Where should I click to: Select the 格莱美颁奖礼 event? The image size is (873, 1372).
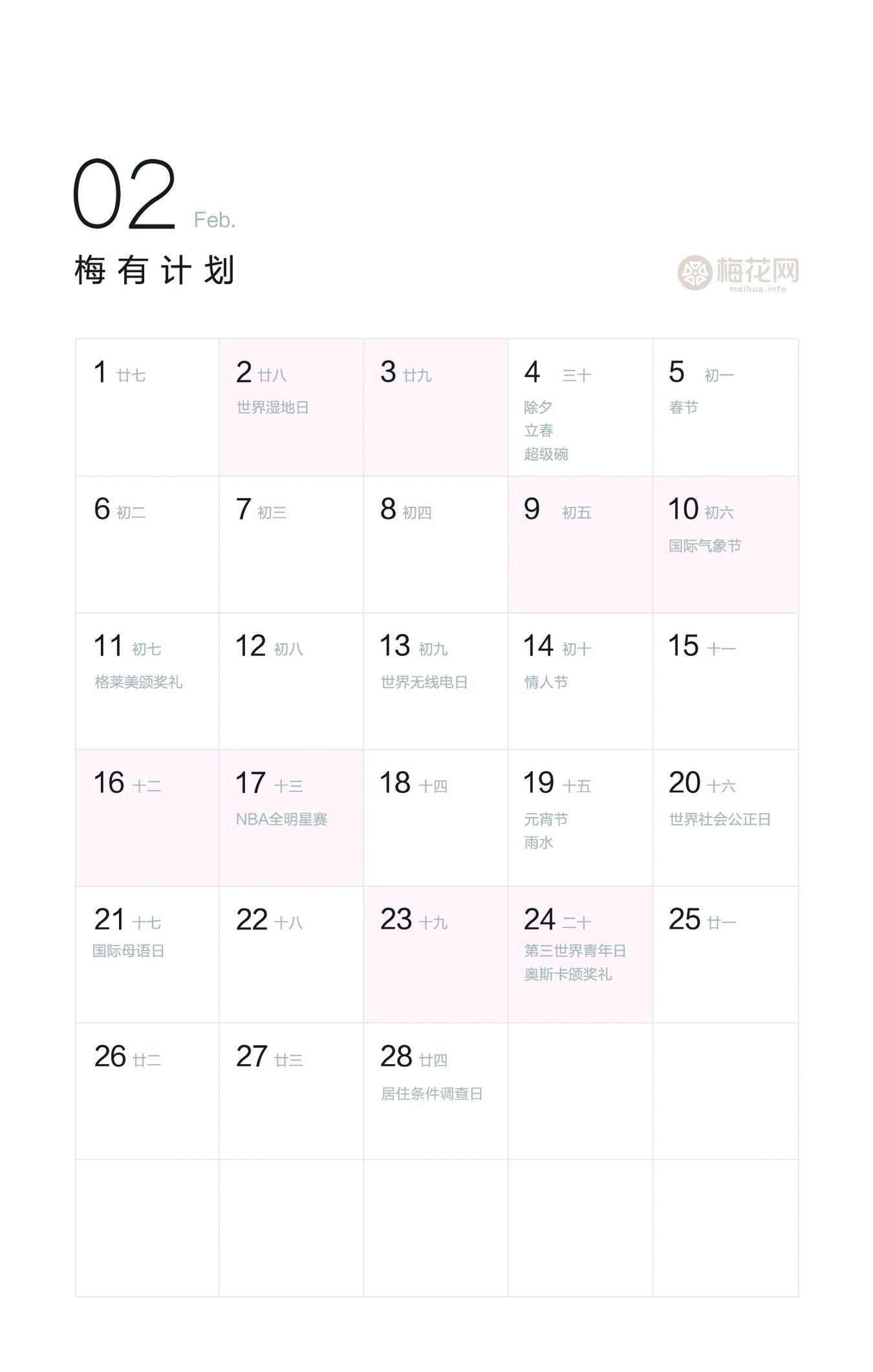pos(138,682)
